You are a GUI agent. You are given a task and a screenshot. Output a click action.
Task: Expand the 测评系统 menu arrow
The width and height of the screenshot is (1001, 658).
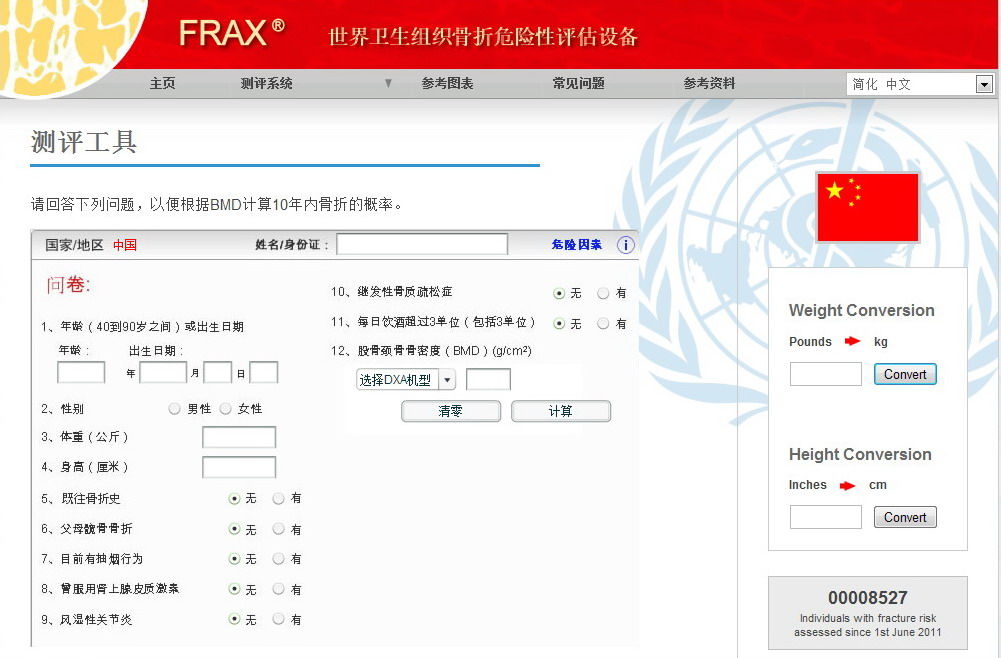pyautogui.click(x=388, y=83)
